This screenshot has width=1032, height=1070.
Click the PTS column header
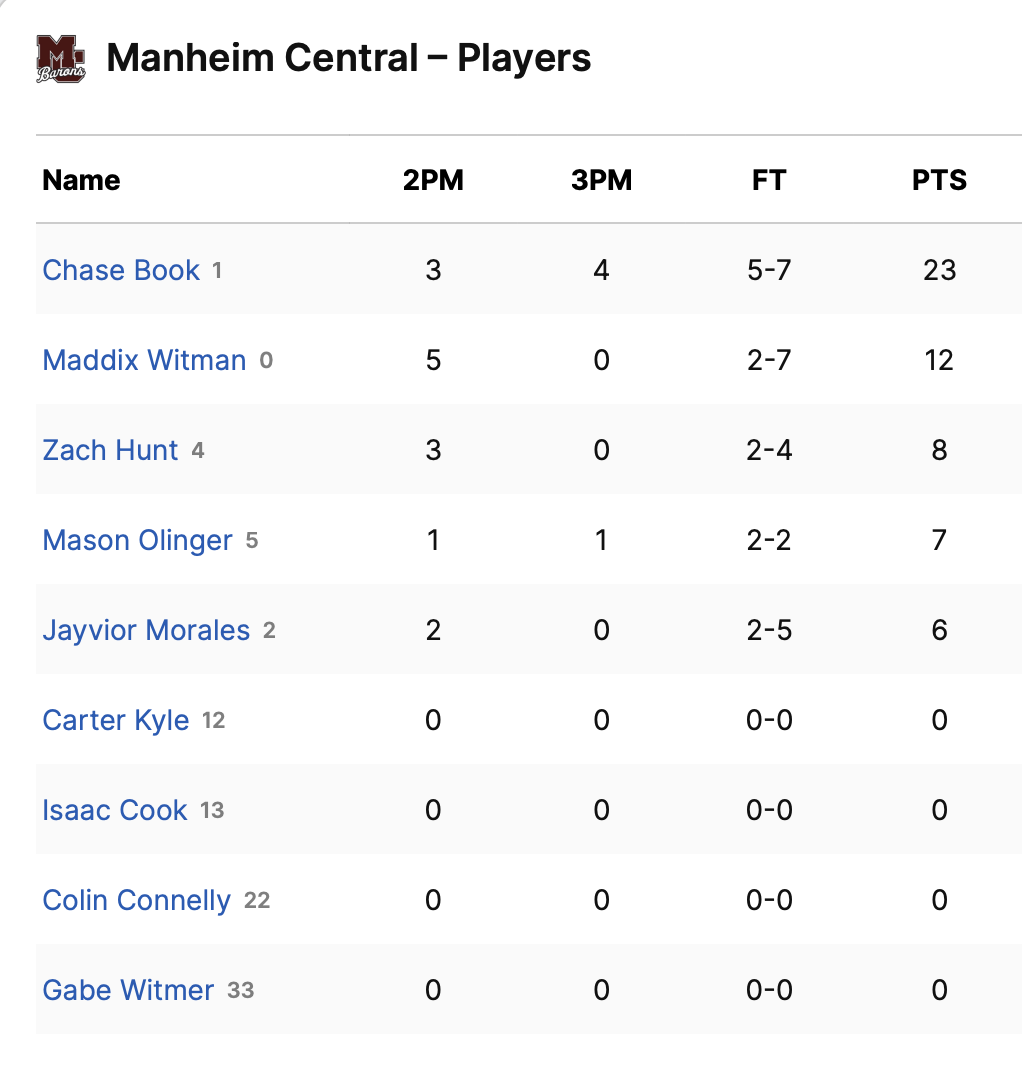tap(939, 180)
